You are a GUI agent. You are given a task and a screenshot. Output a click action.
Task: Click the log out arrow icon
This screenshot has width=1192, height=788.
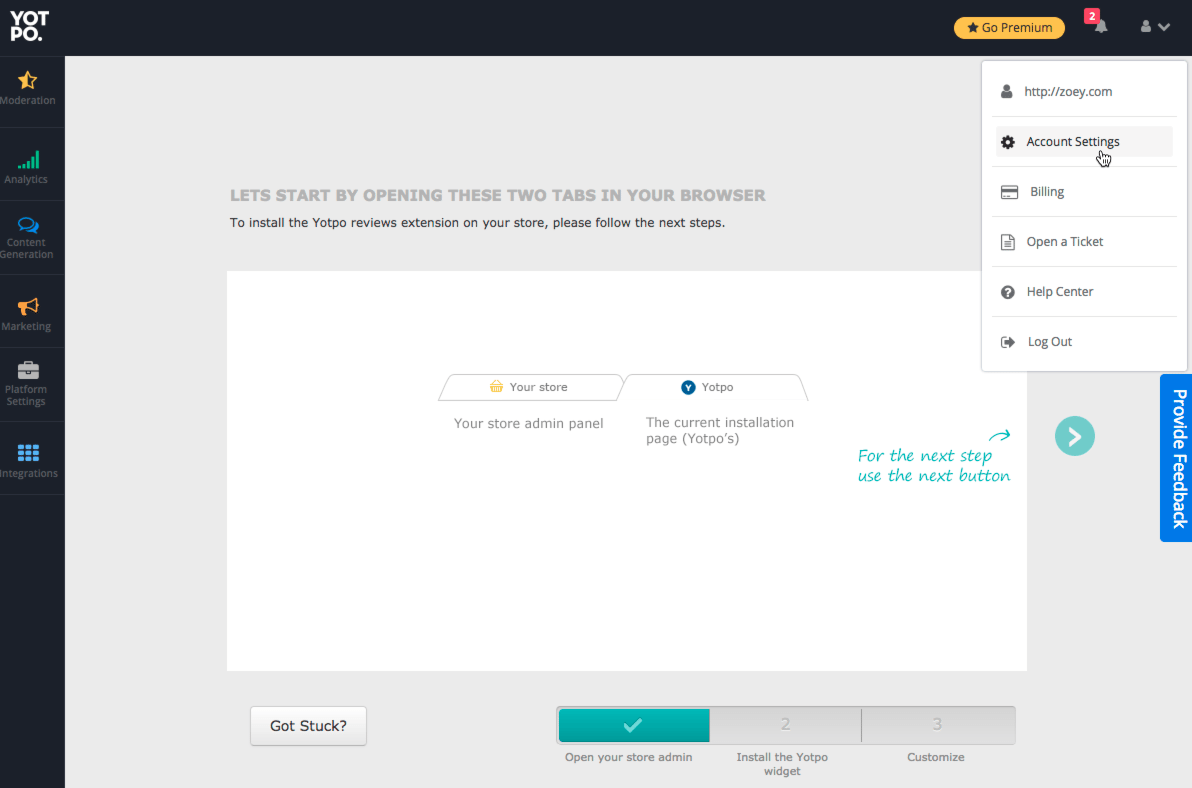1008,343
